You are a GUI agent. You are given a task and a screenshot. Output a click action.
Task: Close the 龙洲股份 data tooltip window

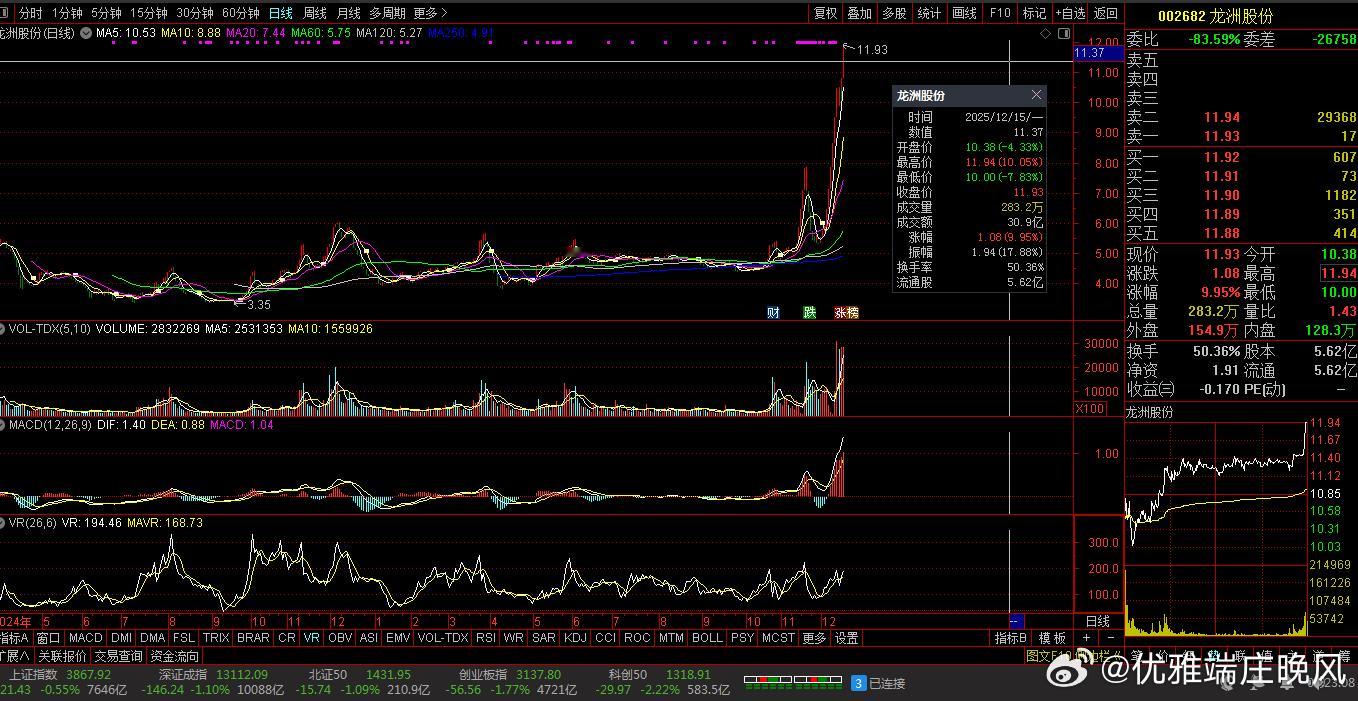point(1036,95)
